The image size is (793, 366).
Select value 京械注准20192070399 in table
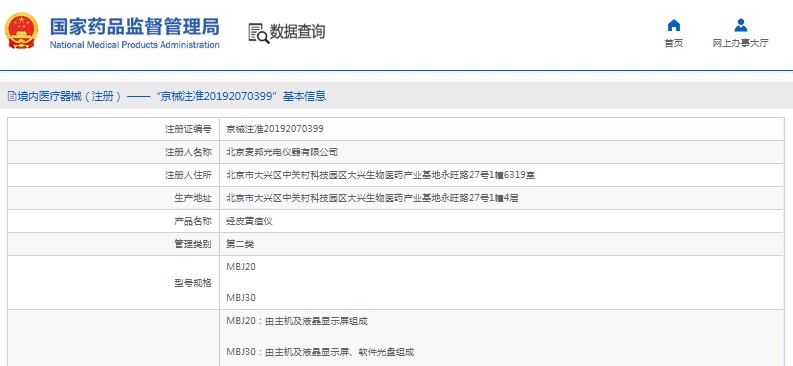275,129
